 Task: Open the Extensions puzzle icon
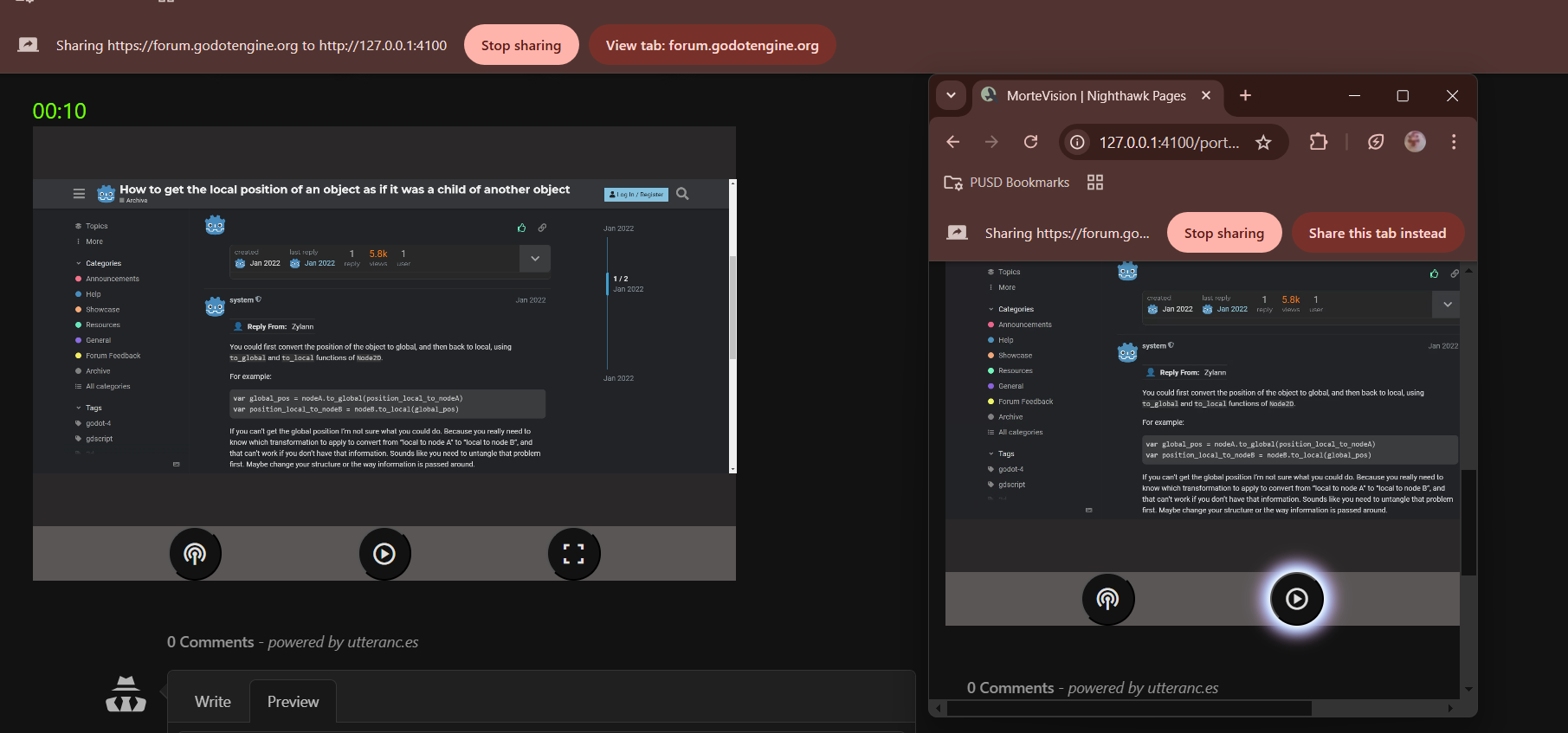click(1319, 142)
